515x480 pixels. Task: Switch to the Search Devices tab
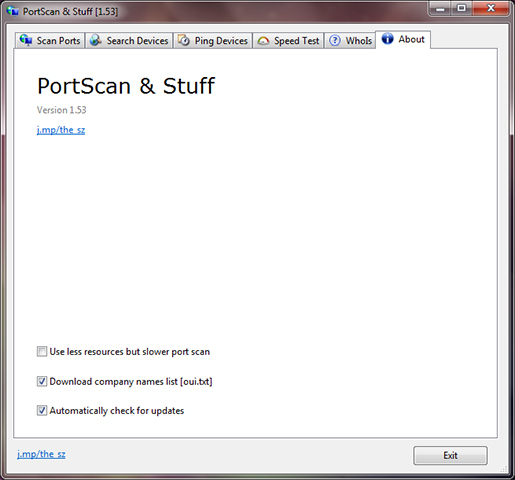129,41
